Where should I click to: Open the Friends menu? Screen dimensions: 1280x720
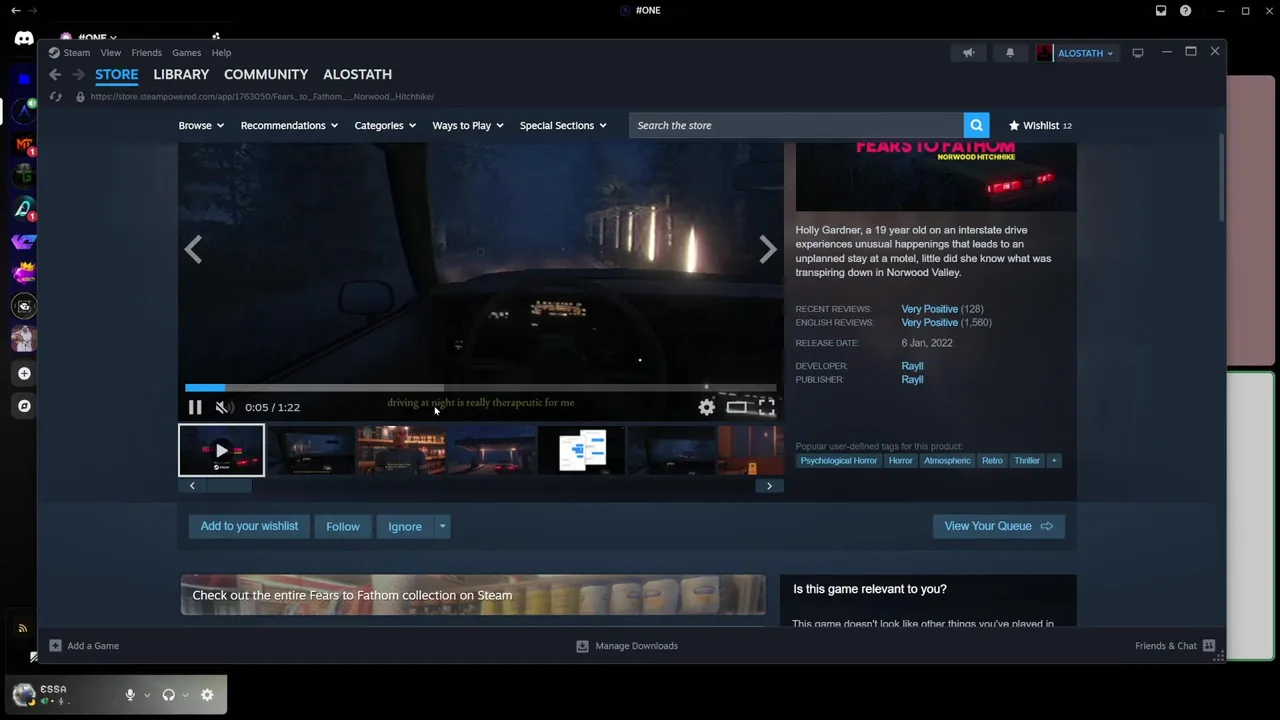click(x=146, y=53)
